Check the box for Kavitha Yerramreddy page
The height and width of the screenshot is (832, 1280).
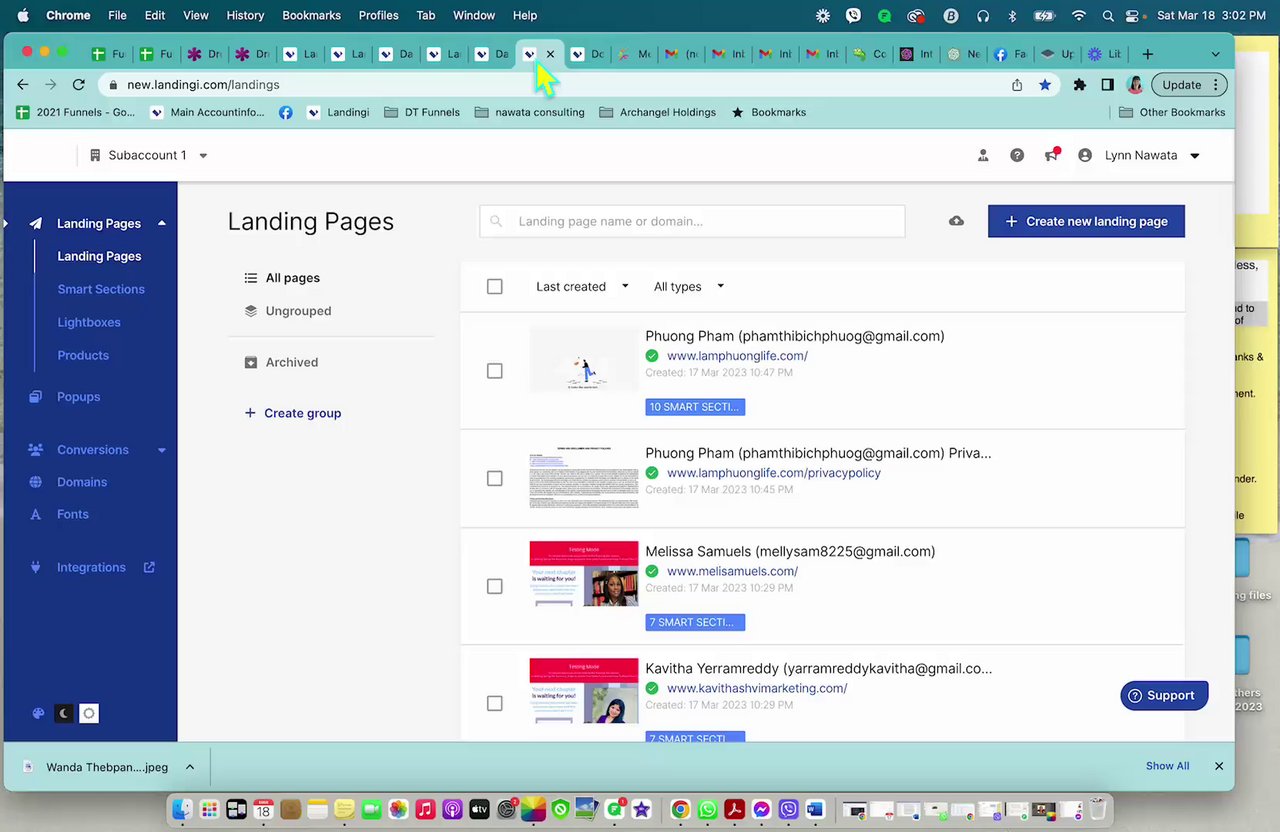click(x=494, y=703)
